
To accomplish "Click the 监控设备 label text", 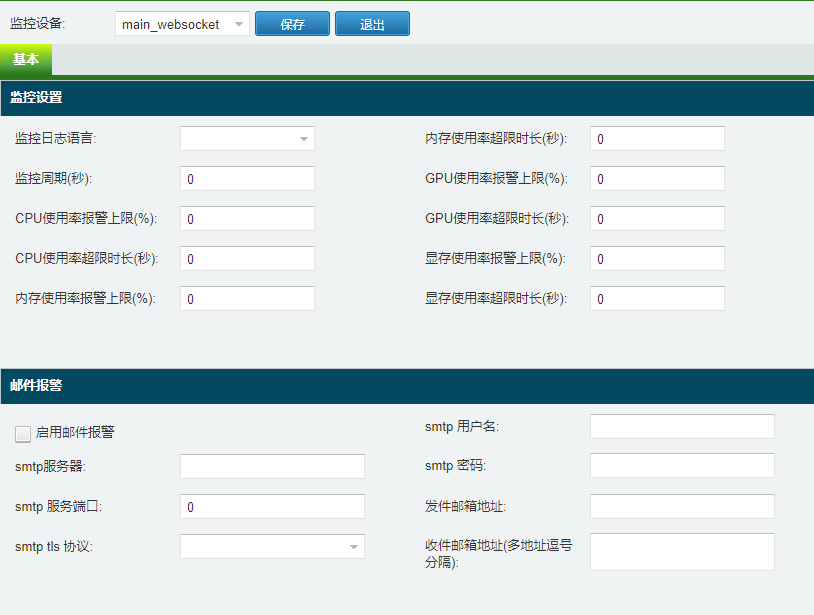I will (x=37, y=23).
